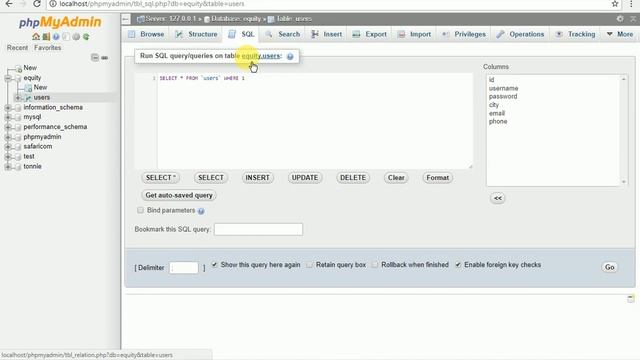Collapse the equity database tree node
The height and width of the screenshot is (360, 640).
8,78
